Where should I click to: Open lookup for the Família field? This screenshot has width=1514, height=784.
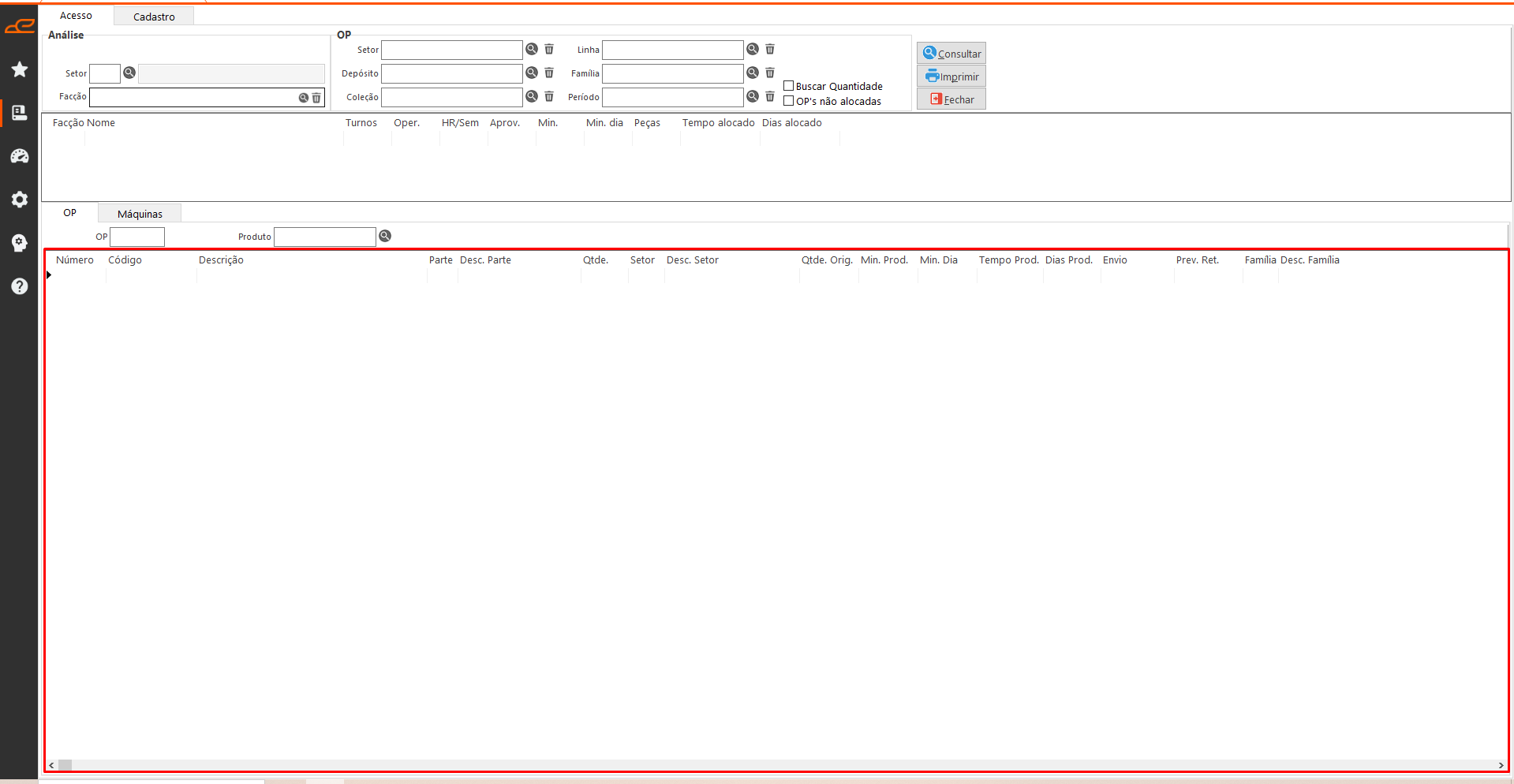coord(753,73)
